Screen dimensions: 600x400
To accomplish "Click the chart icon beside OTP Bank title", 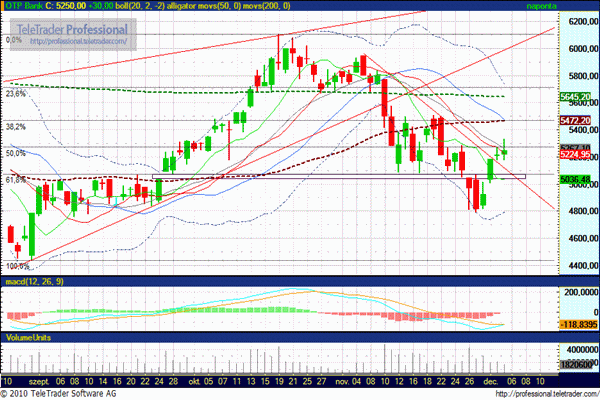I will coord(5,5).
